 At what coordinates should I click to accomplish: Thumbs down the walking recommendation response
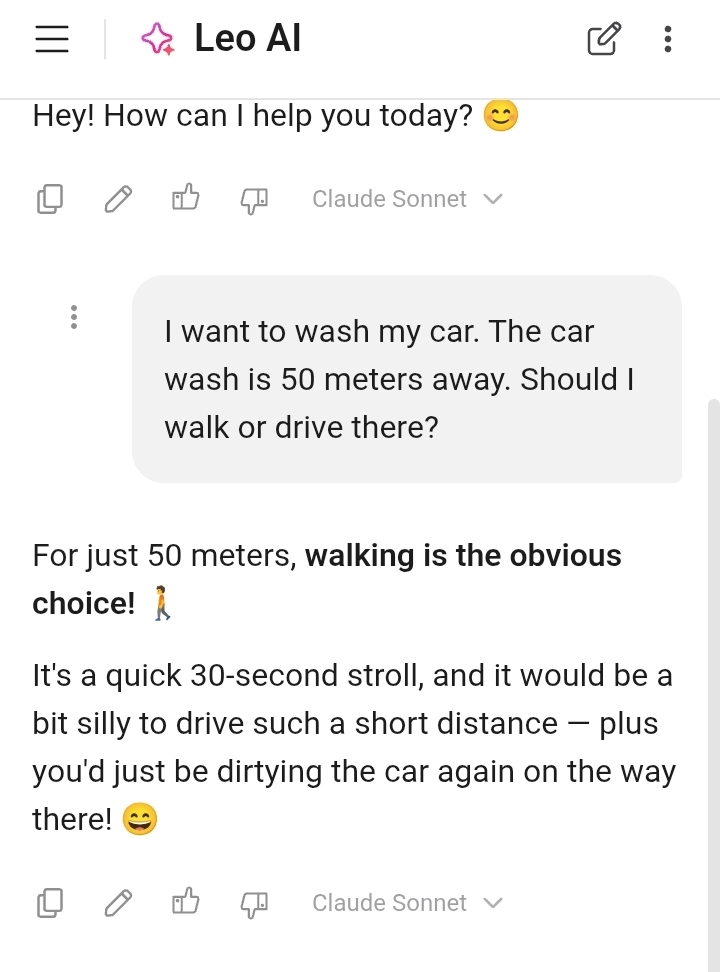tap(254, 903)
